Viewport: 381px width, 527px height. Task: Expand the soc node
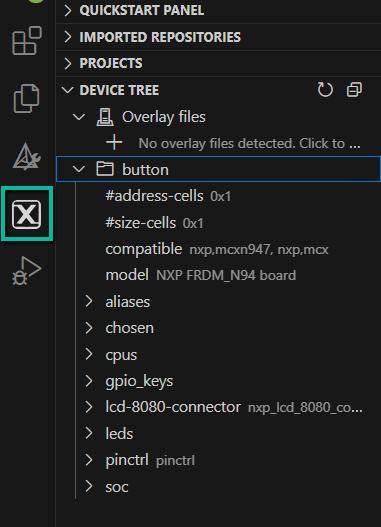click(x=89, y=486)
